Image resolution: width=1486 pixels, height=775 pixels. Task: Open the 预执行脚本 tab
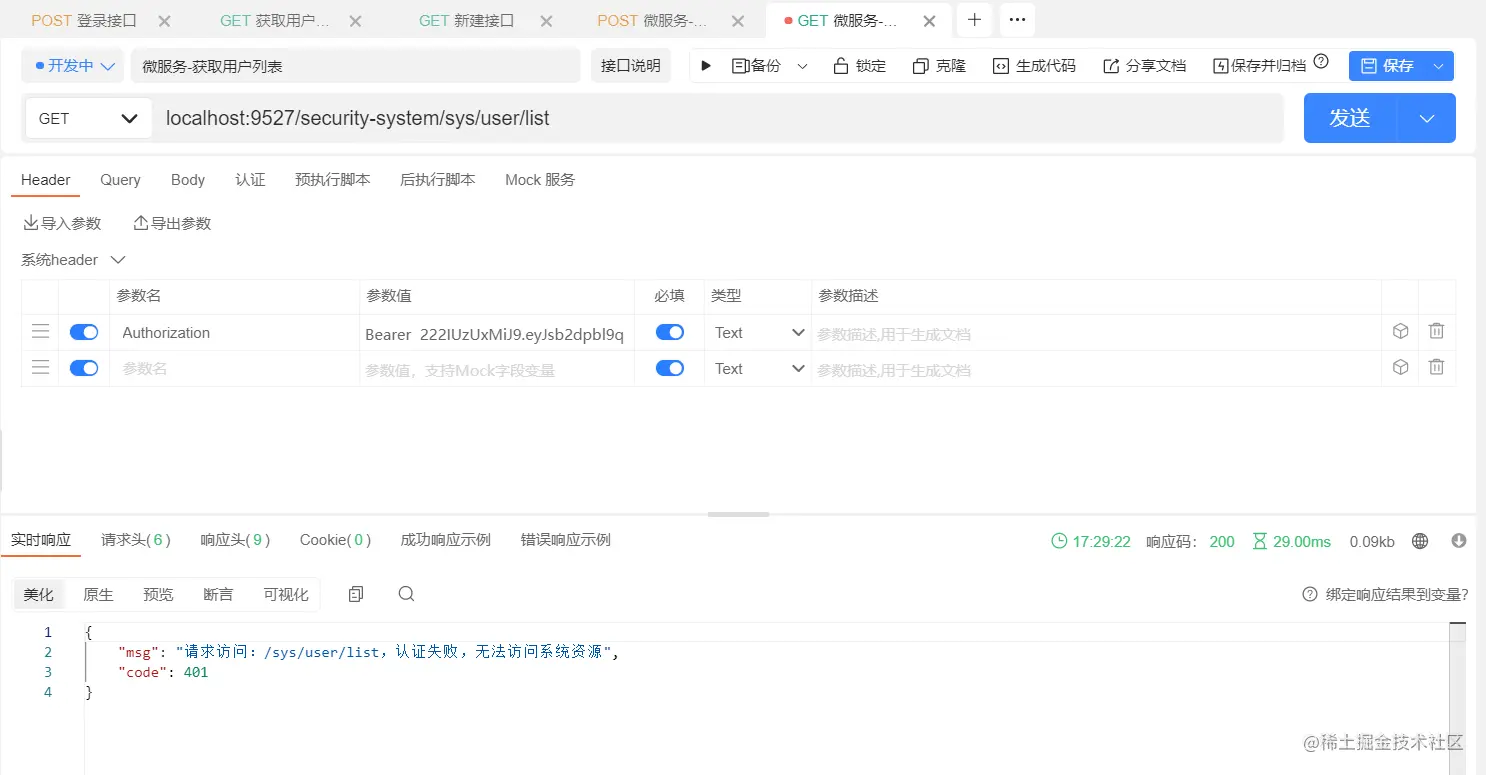[x=333, y=180]
